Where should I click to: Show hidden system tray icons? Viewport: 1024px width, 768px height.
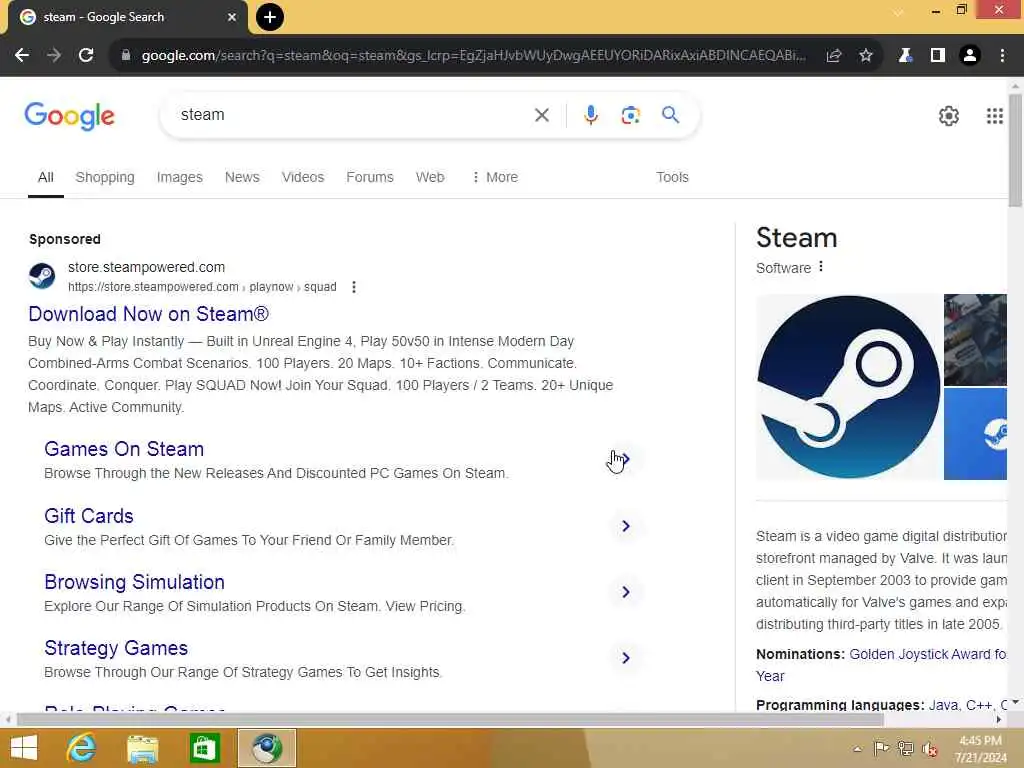click(x=857, y=749)
